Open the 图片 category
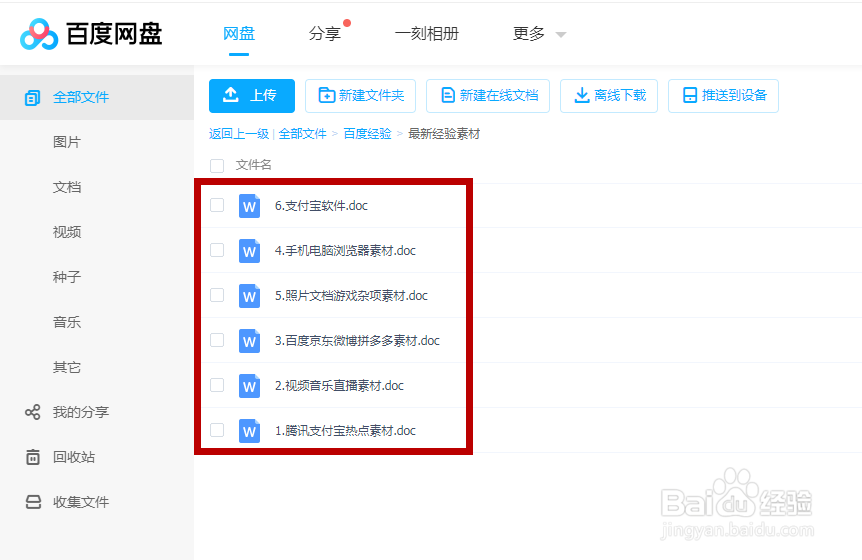The height and width of the screenshot is (560, 862). (x=67, y=142)
